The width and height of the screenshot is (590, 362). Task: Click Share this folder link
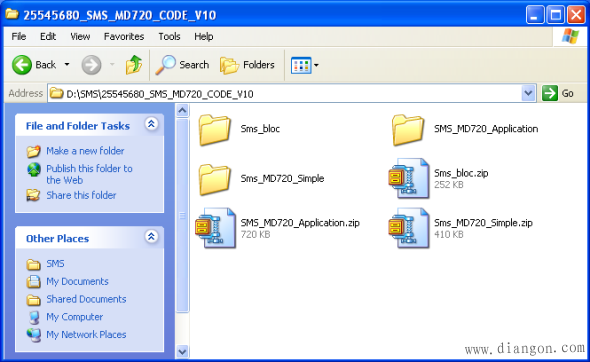(x=81, y=195)
